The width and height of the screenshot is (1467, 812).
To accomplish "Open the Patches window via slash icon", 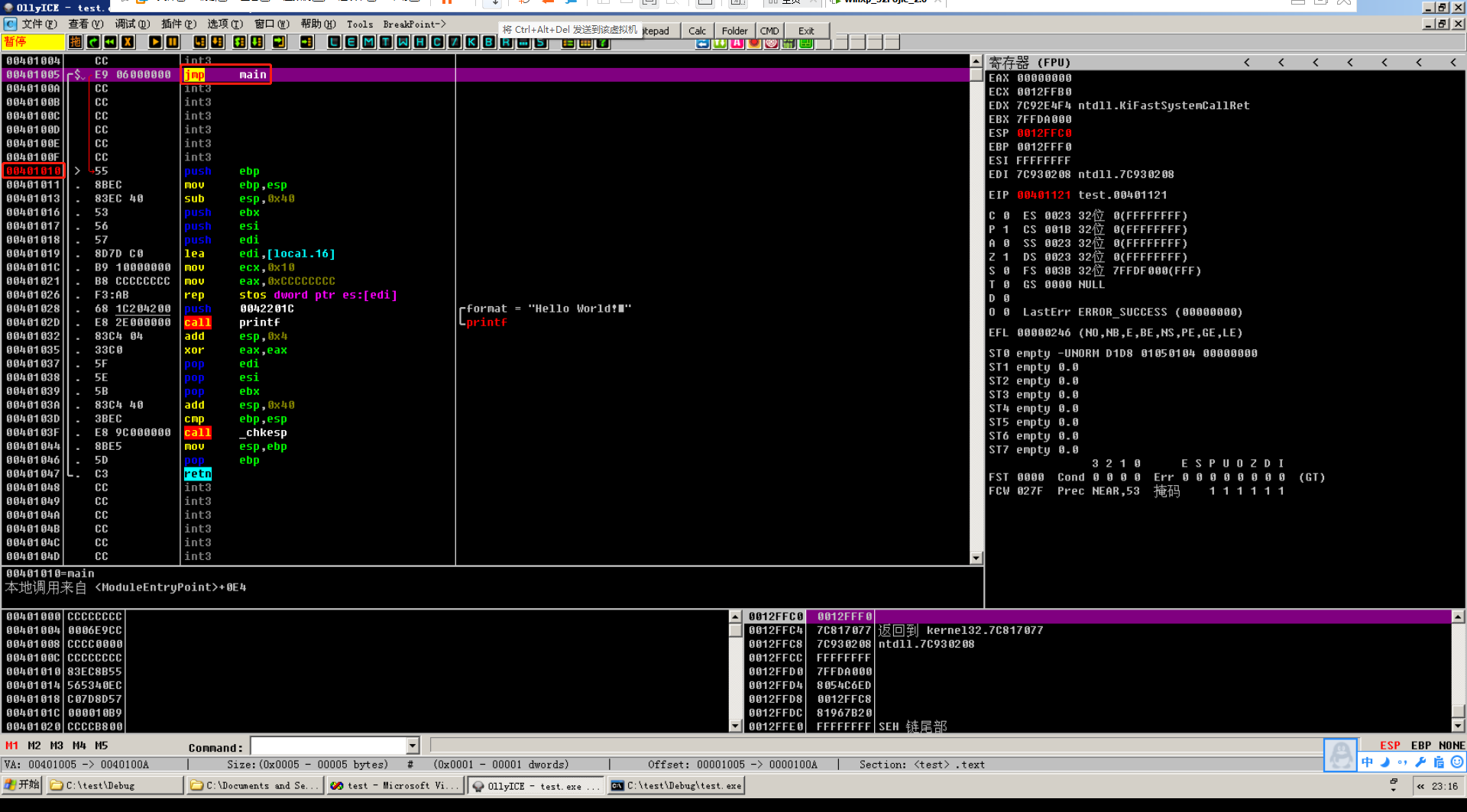I will point(455,42).
